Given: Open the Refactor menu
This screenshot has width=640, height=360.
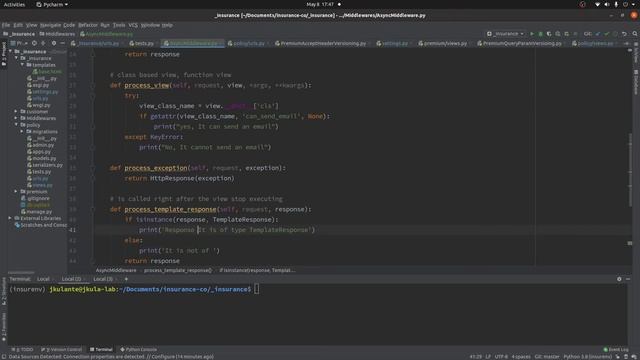Looking at the screenshot, I should point(88,25).
